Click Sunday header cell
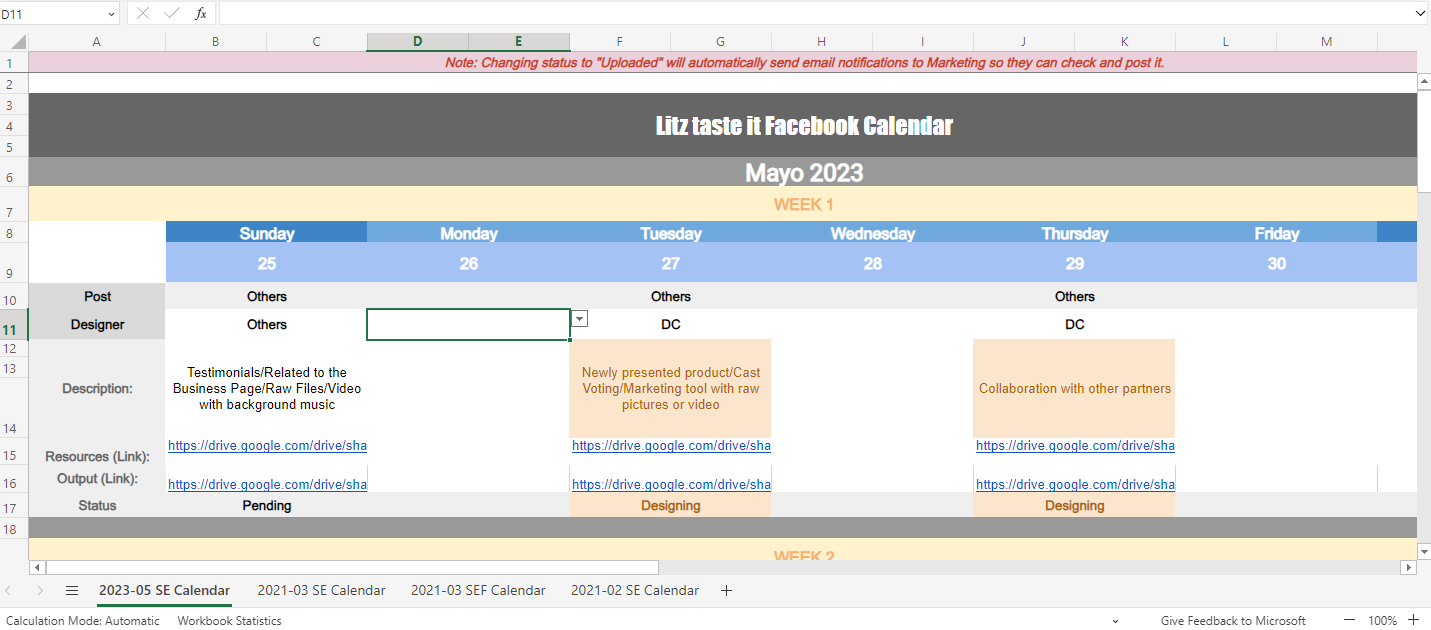Image resolution: width=1431 pixels, height=630 pixels. click(267, 233)
